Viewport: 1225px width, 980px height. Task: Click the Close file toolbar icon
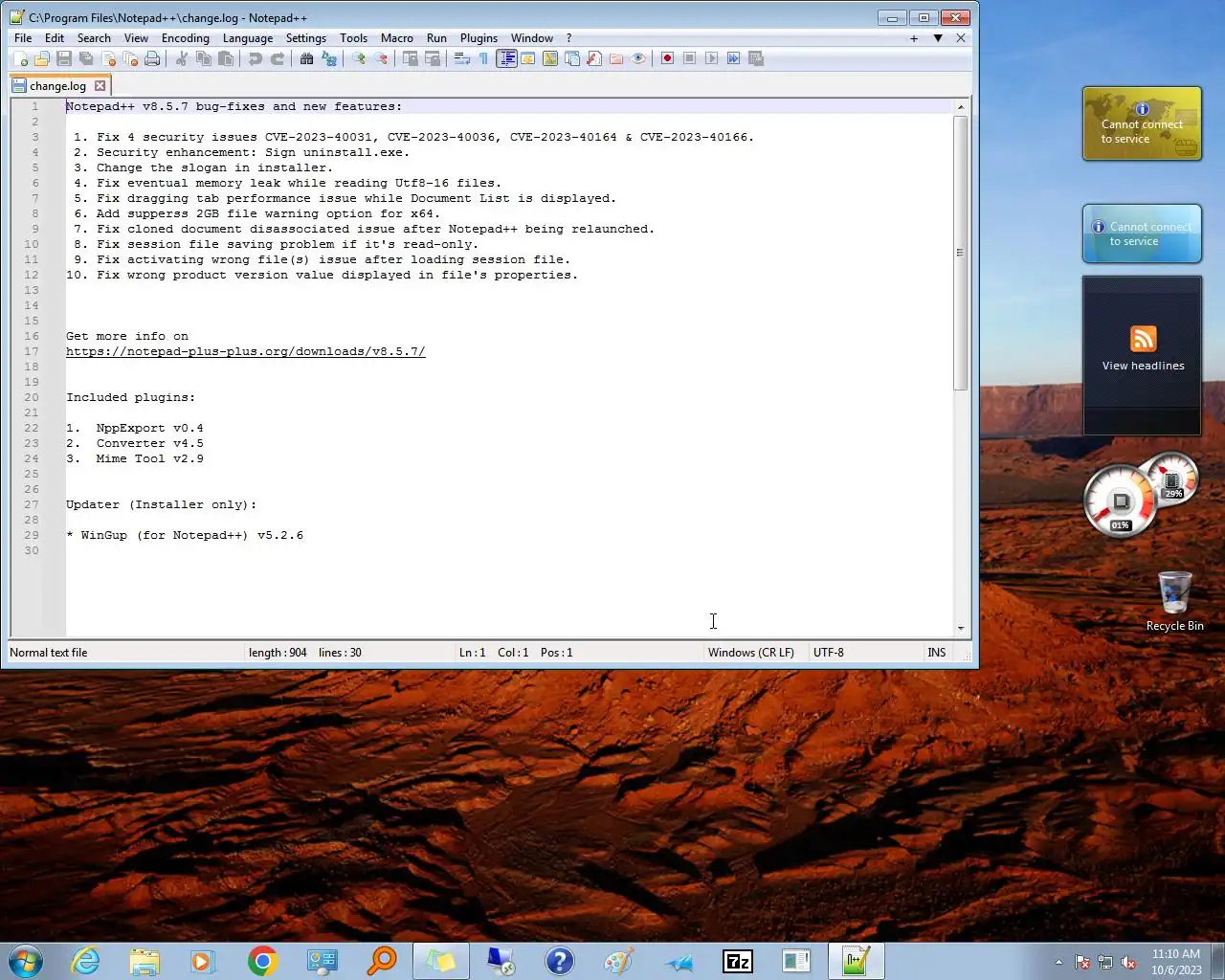108,58
